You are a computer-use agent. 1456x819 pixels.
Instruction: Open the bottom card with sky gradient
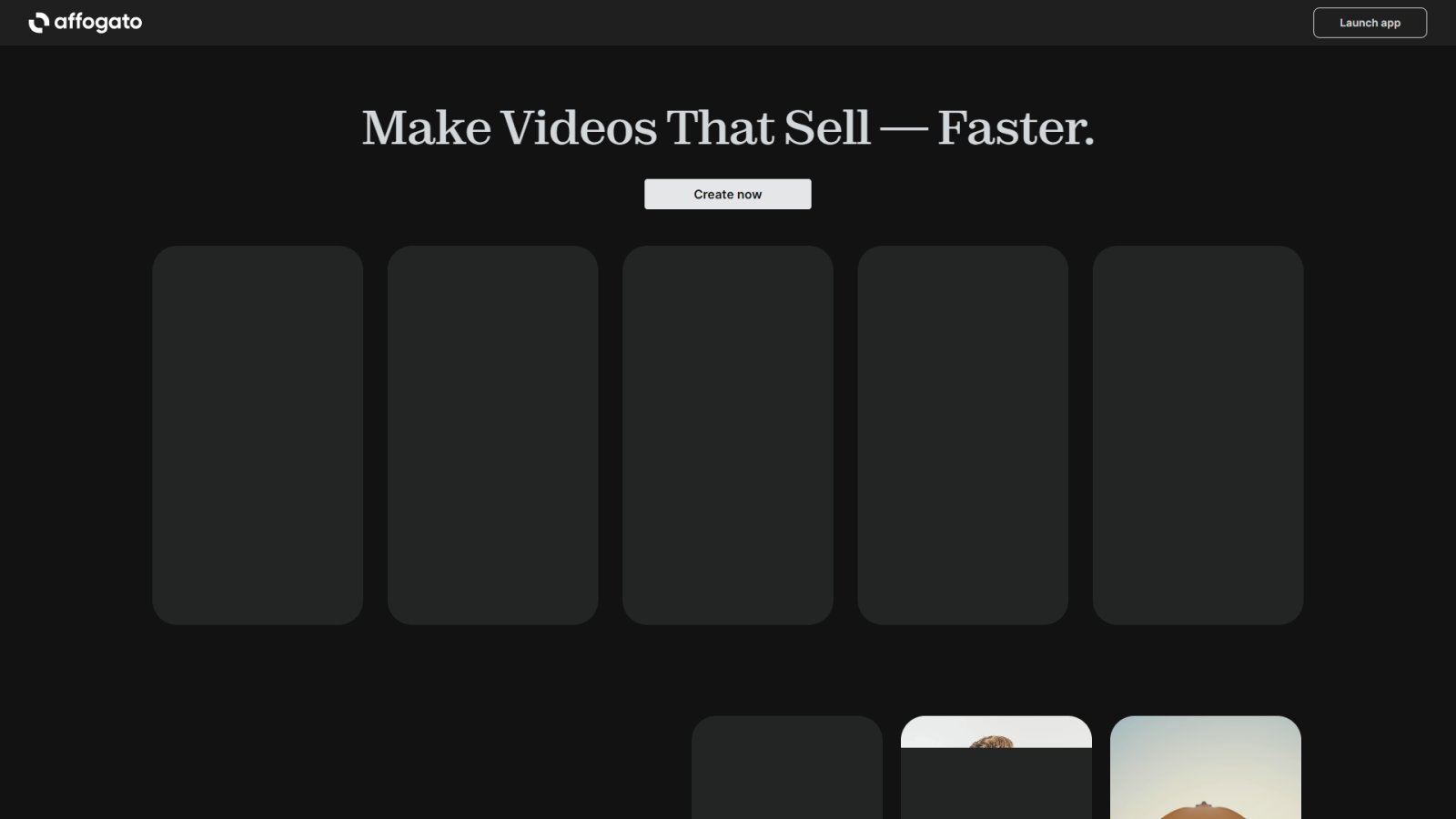pyautogui.click(x=1206, y=767)
